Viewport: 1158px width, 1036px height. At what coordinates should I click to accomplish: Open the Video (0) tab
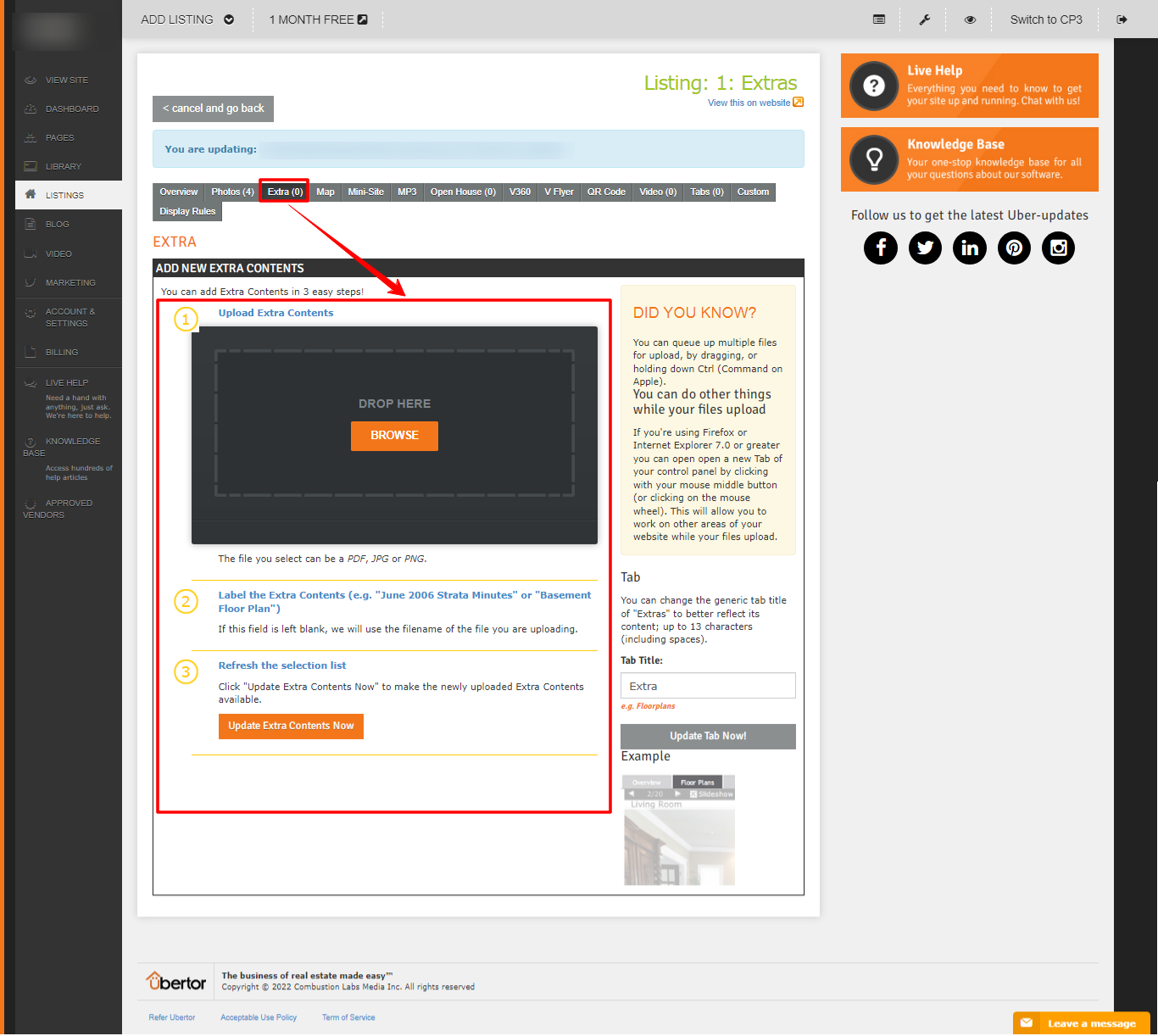(658, 192)
